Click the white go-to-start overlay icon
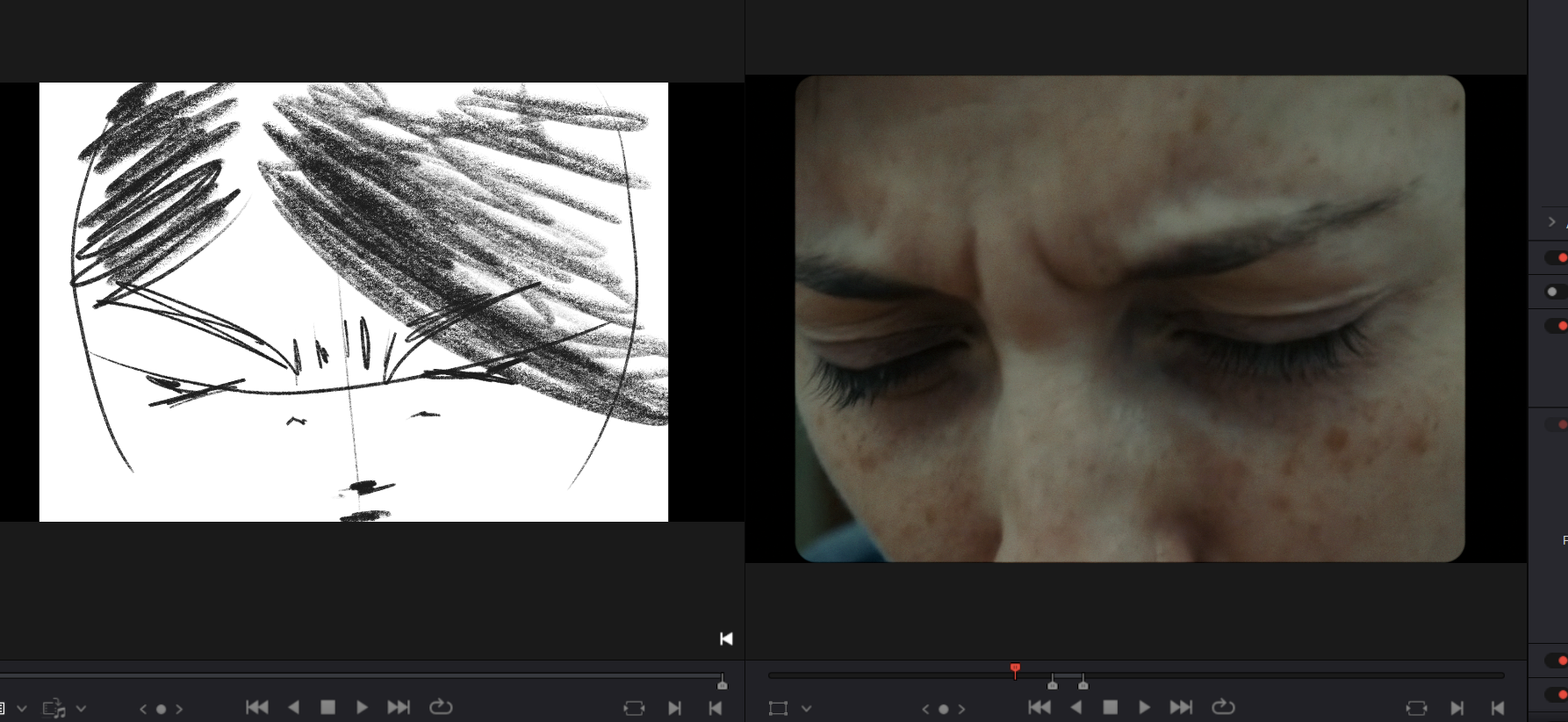Screen dimensions: 1568x722 726,639
